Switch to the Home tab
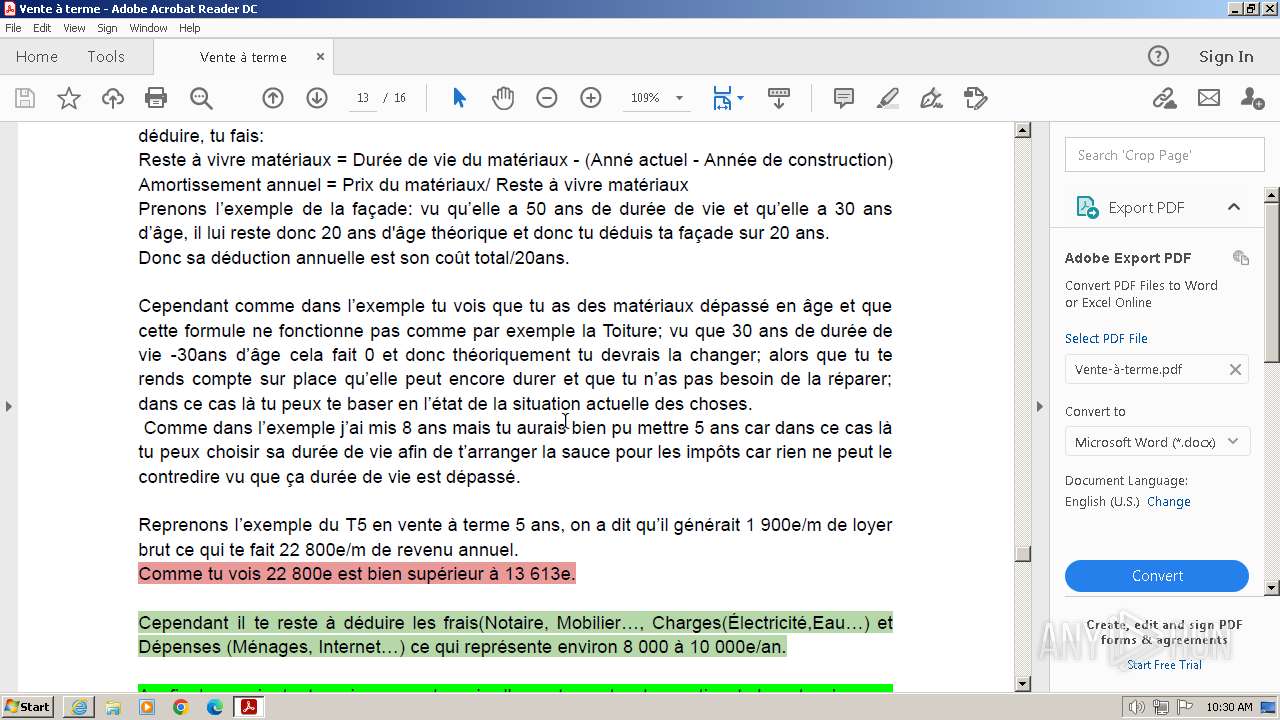Image resolution: width=1280 pixels, height=720 pixels. 37,57
